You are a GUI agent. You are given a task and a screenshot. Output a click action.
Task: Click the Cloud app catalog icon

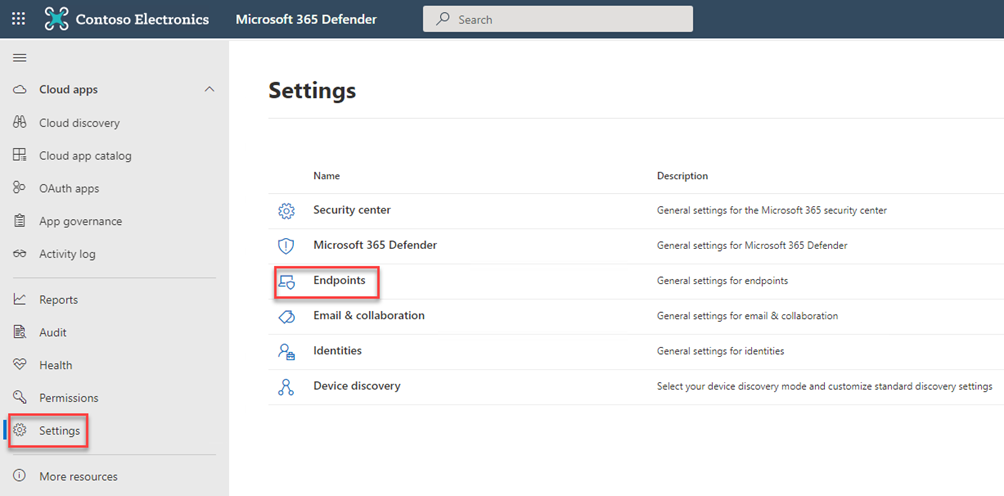[20, 155]
